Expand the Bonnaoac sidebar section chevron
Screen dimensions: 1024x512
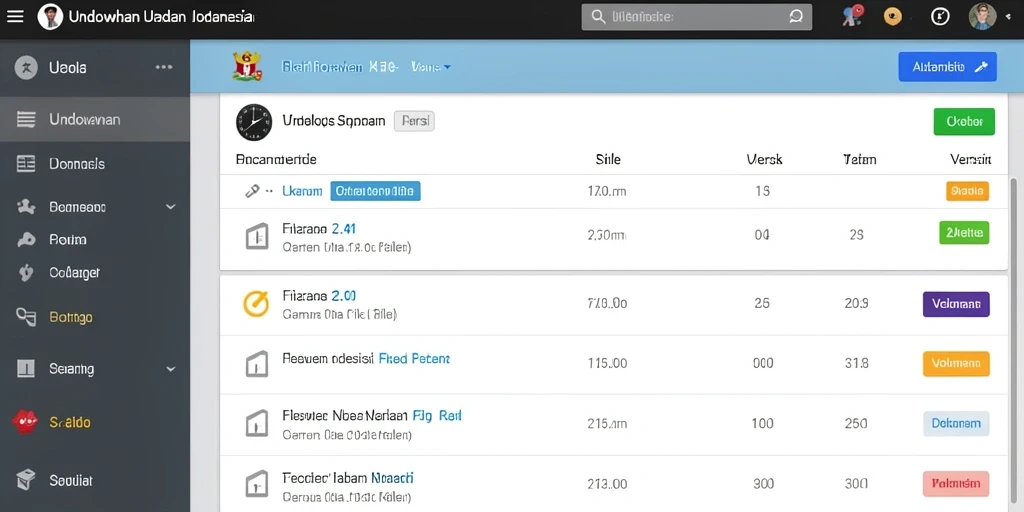click(170, 207)
